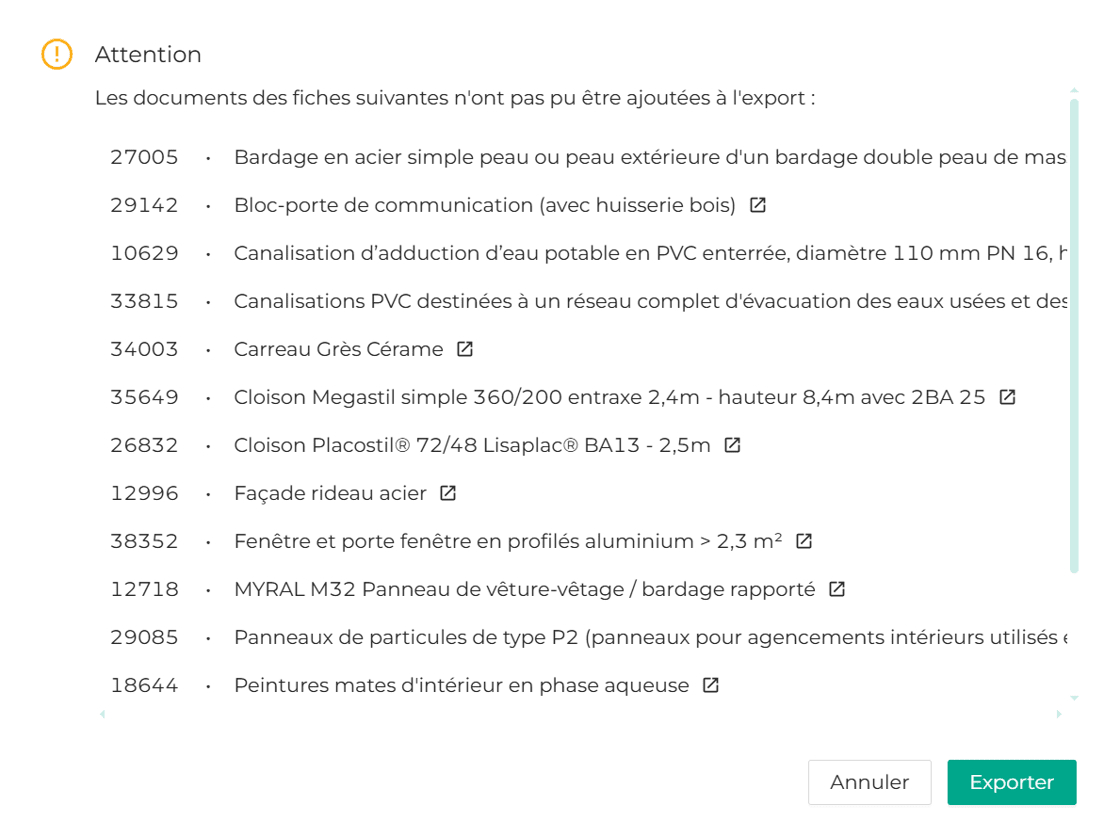Open external link for MYRAL M32 Panneau
Image resolution: width=1120 pixels, height=837 pixels.
click(x=838, y=589)
